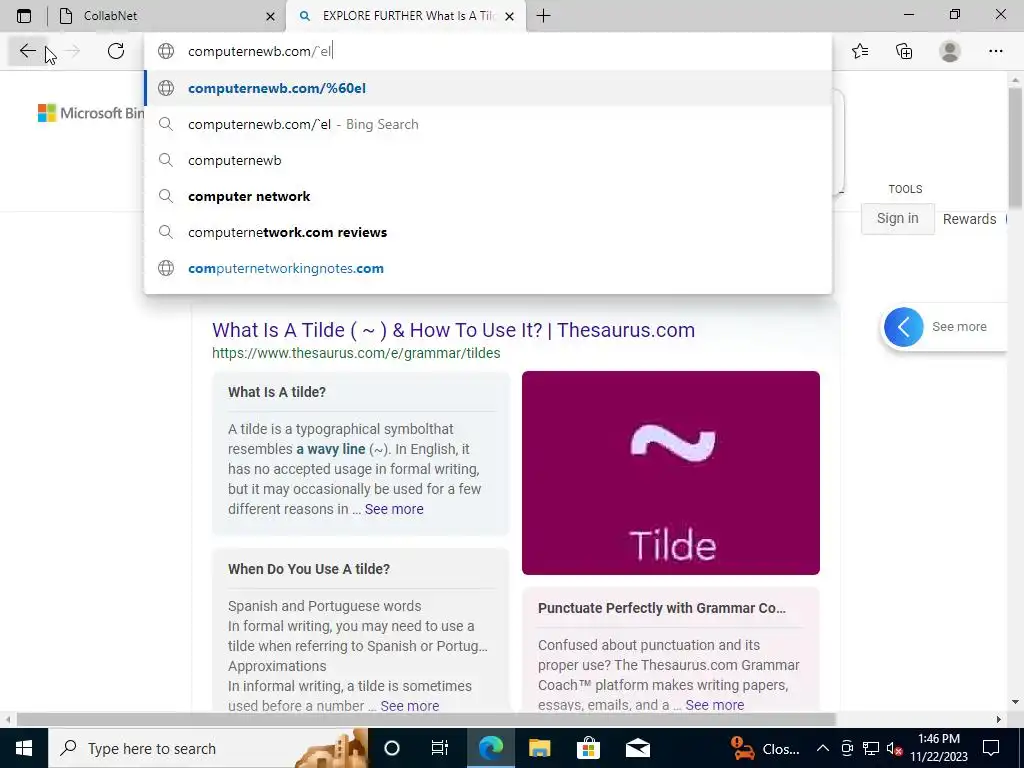
Task: Open File Explorer from taskbar
Action: pyautogui.click(x=539, y=748)
